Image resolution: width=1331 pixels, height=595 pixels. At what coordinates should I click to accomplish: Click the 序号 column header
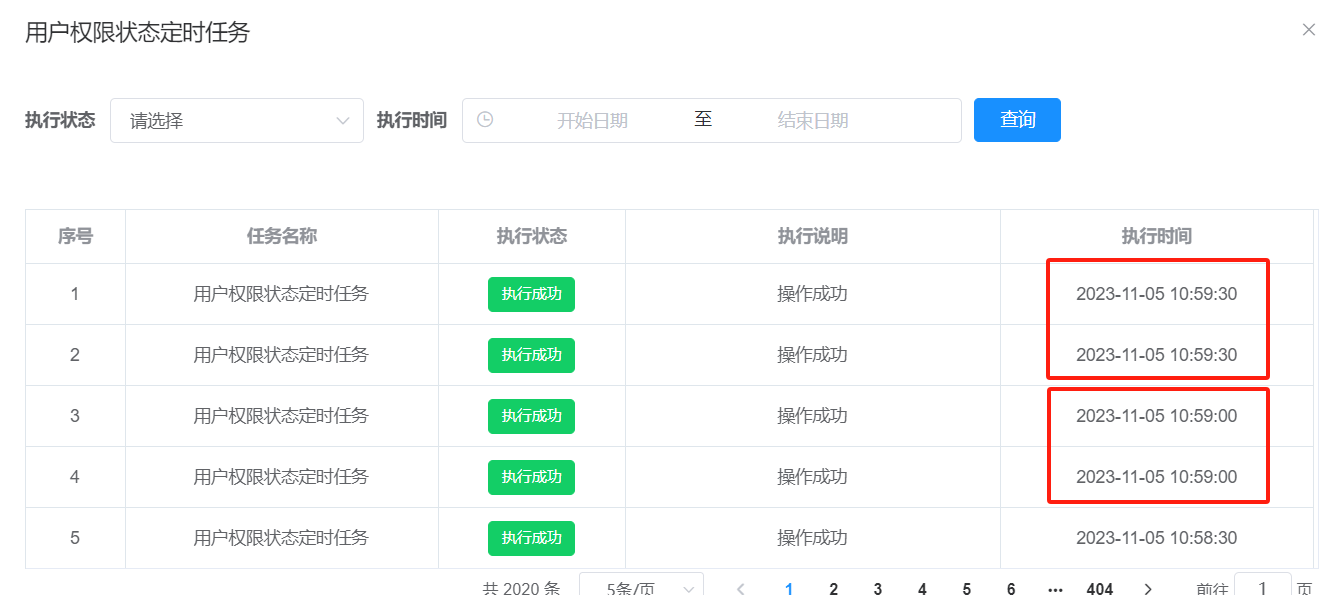[75, 237]
